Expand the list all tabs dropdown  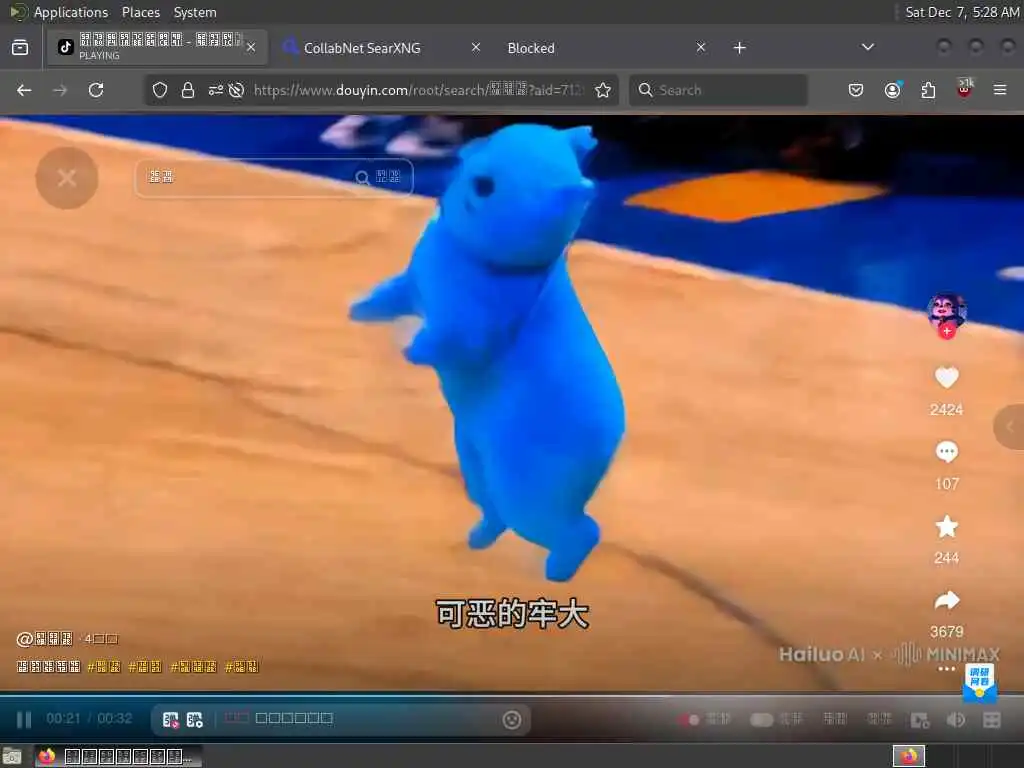[867, 47]
